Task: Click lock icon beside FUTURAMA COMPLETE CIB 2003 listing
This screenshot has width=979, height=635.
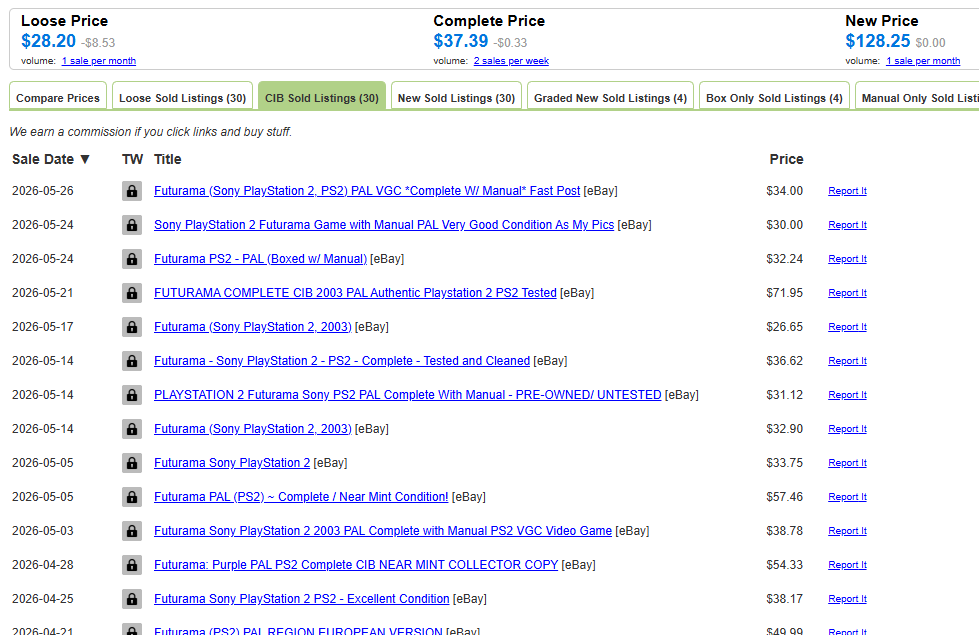Action: tap(132, 293)
